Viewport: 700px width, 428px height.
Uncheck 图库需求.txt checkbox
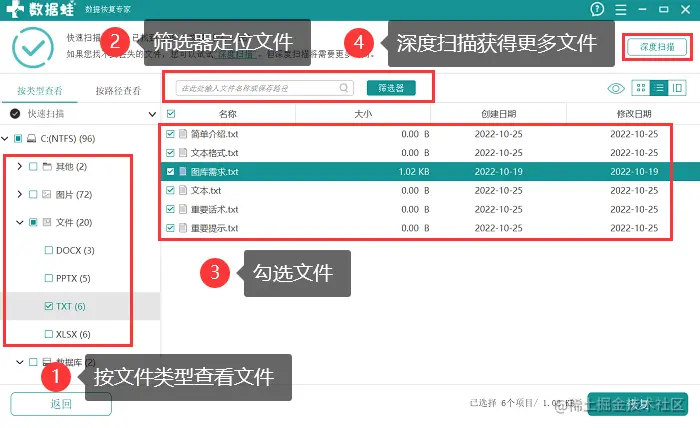pos(170,171)
